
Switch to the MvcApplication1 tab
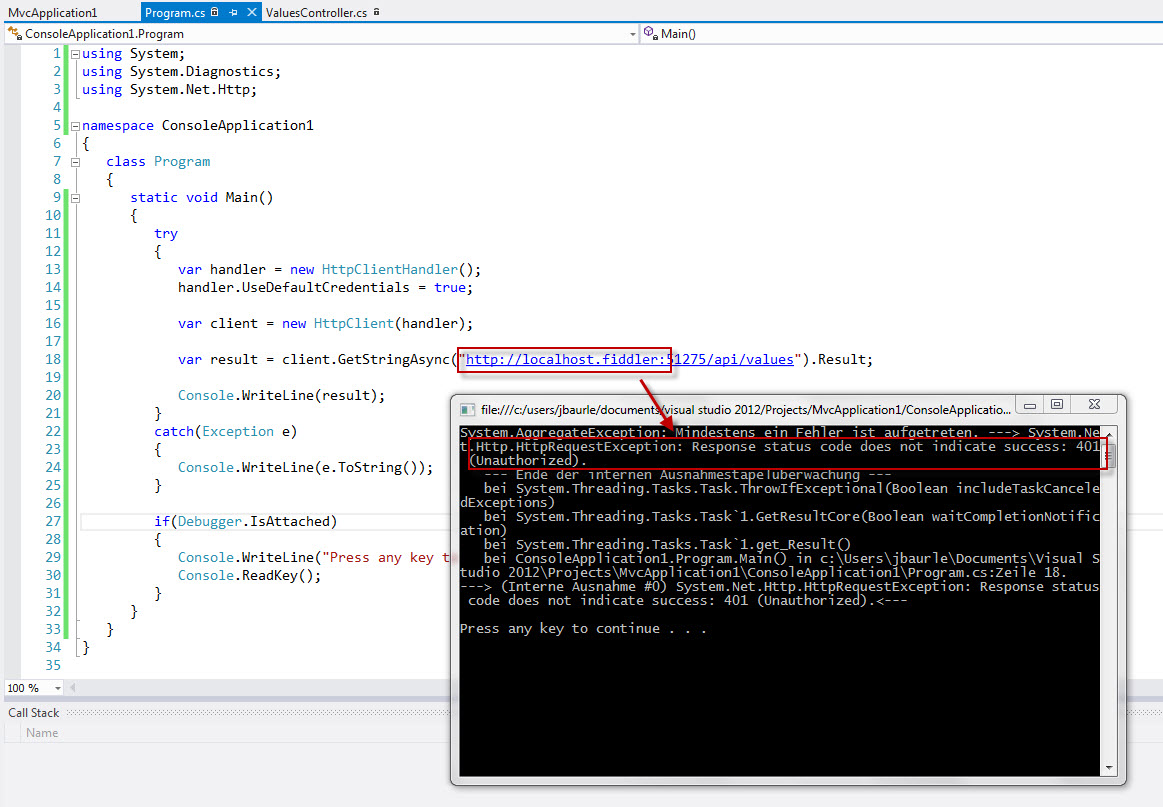click(x=53, y=13)
